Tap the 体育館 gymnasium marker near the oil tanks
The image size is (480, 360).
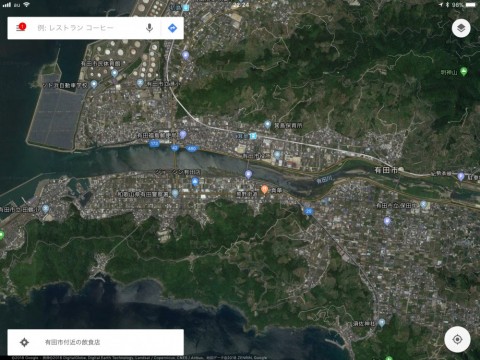[114, 73]
